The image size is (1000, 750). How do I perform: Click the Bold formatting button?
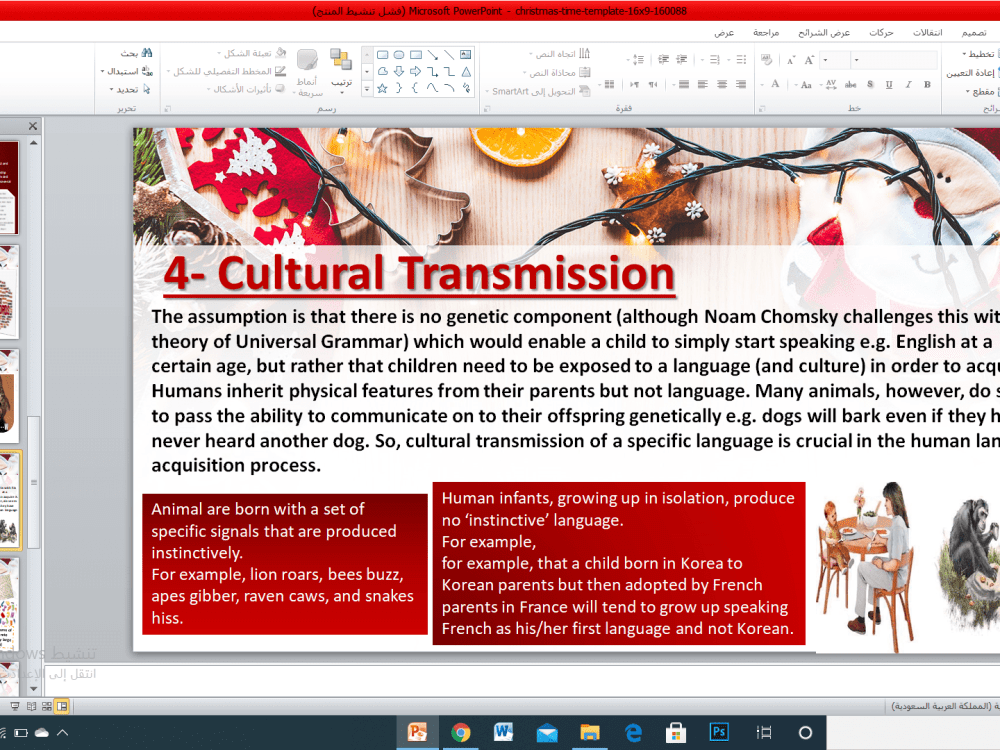pyautogui.click(x=927, y=84)
